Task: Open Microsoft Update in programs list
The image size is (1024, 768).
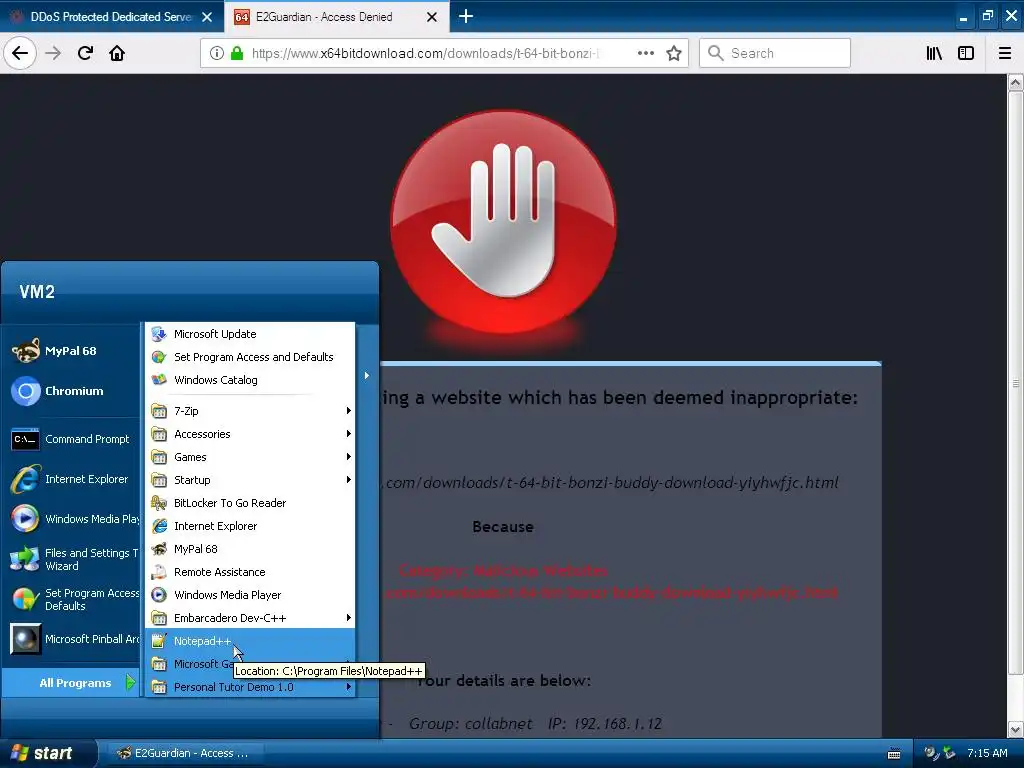Action: 251,334
